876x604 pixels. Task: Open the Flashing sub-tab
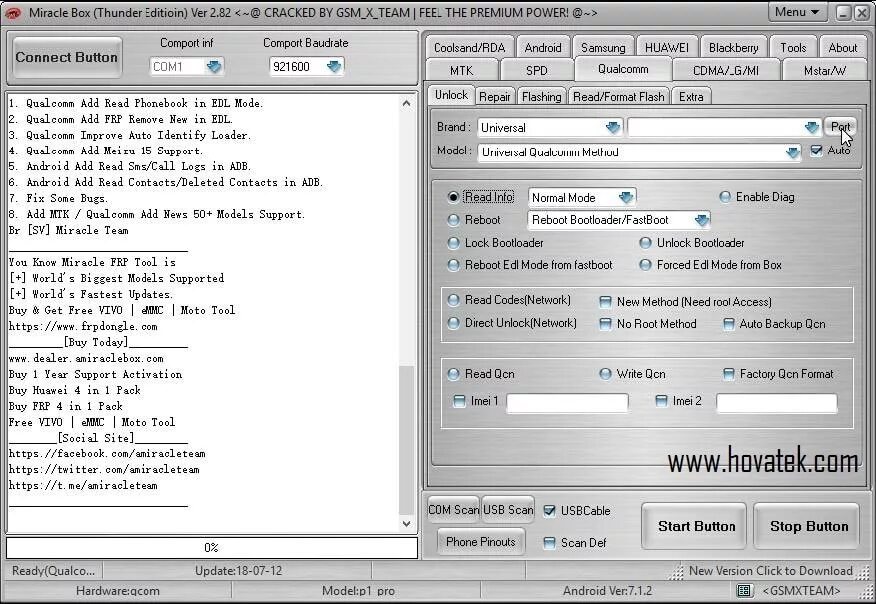541,97
